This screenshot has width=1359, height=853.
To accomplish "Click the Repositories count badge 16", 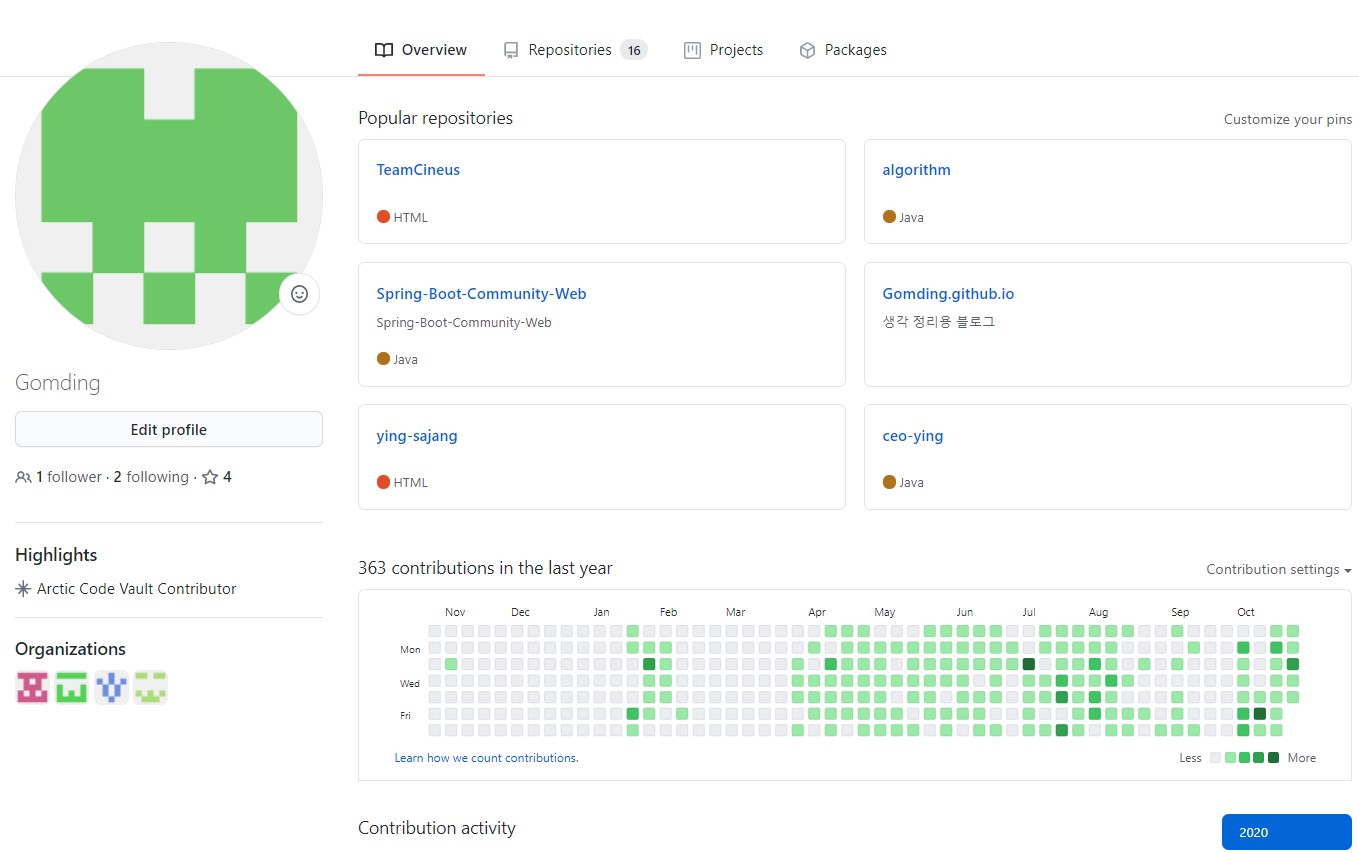I will coord(634,50).
